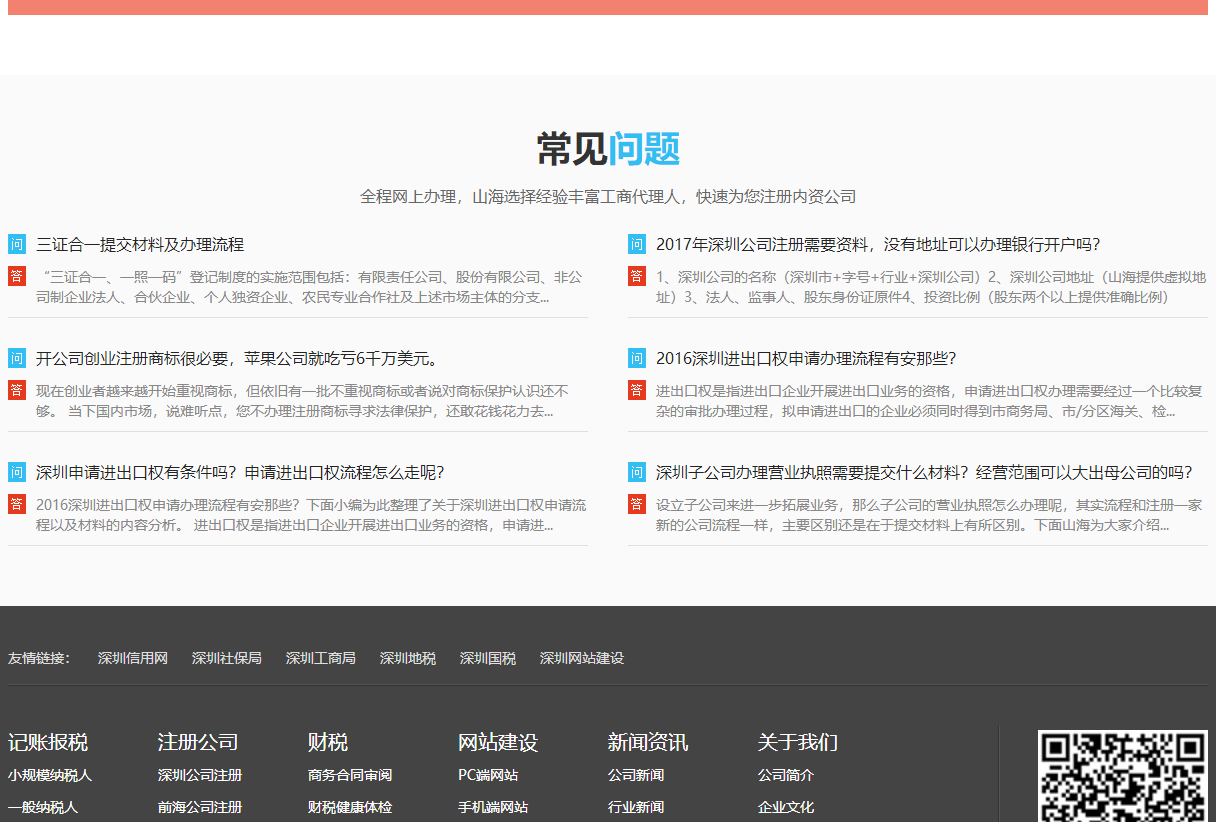Click the red 答 icon beside 深圳公司的名称 answer

(637, 276)
